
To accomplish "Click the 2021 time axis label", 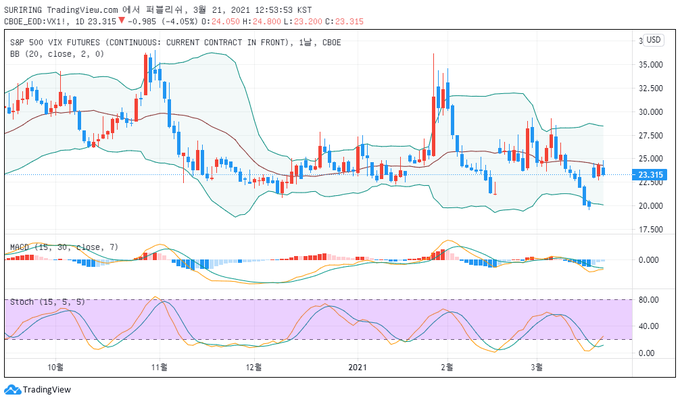I will point(357,367).
